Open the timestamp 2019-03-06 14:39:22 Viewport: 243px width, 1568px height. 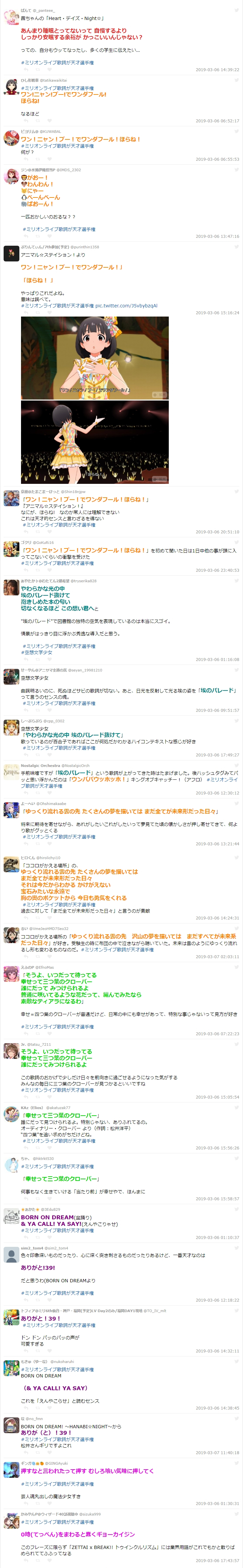(217, 70)
